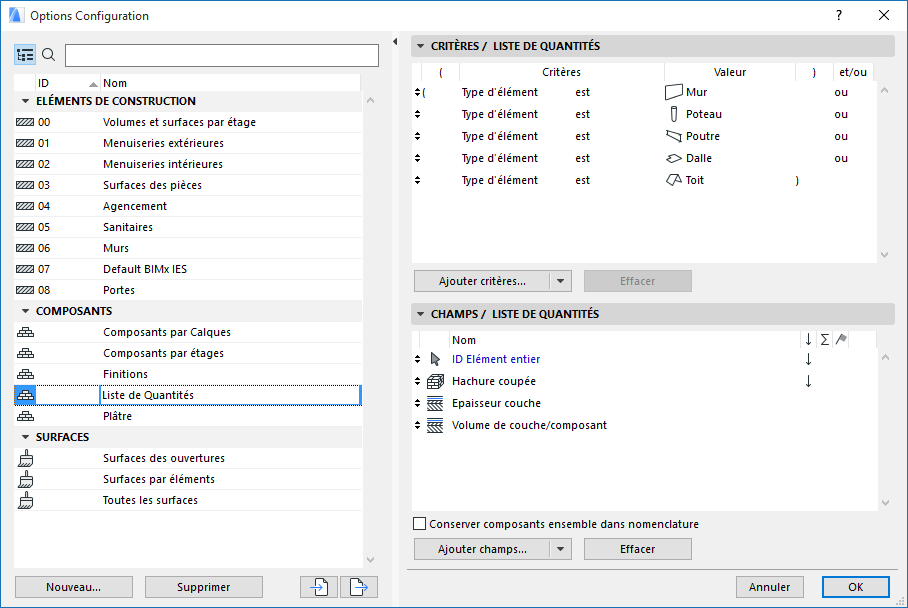Enable Conserver composants ensemble dans nomenclature
Screen dimensions: 908x608
420,524
